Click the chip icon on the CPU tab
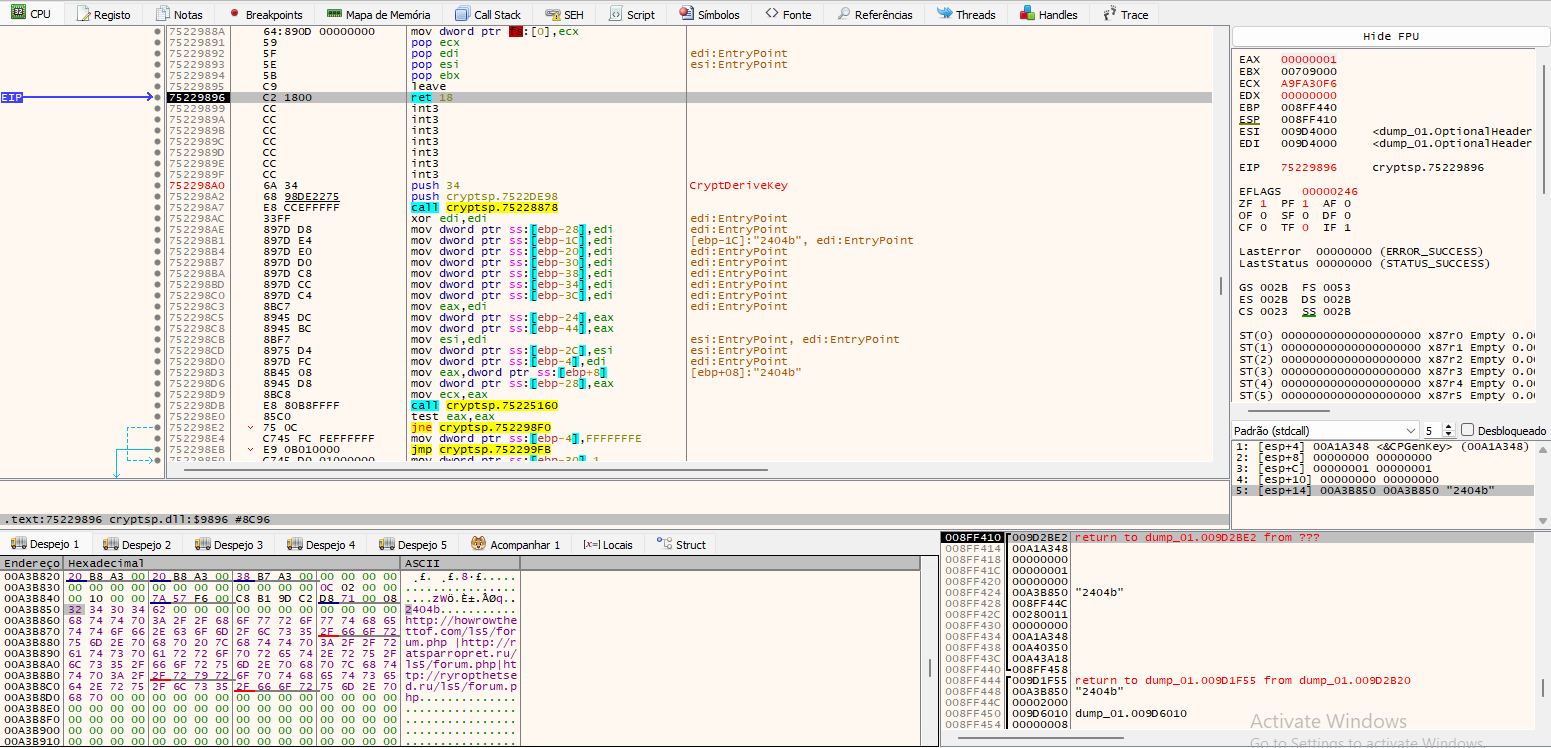The width and height of the screenshot is (1551, 748). coord(16,14)
